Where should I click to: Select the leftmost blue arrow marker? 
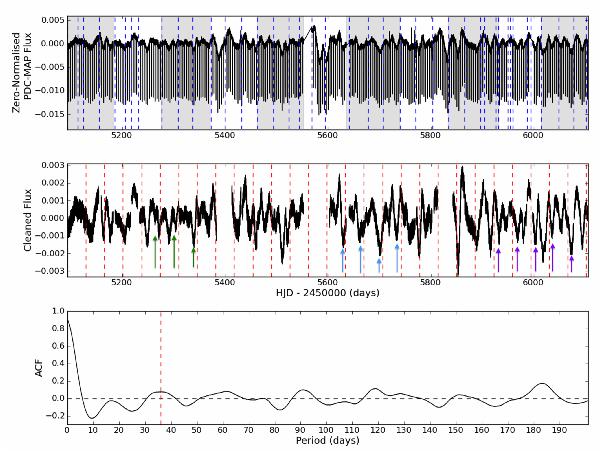pyautogui.click(x=342, y=258)
